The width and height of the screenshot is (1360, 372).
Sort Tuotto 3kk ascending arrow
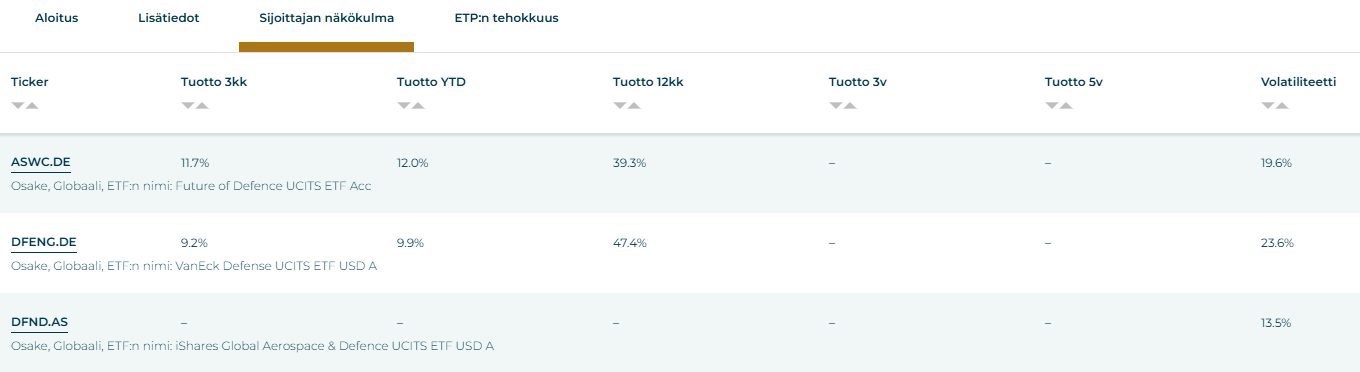tap(202, 105)
